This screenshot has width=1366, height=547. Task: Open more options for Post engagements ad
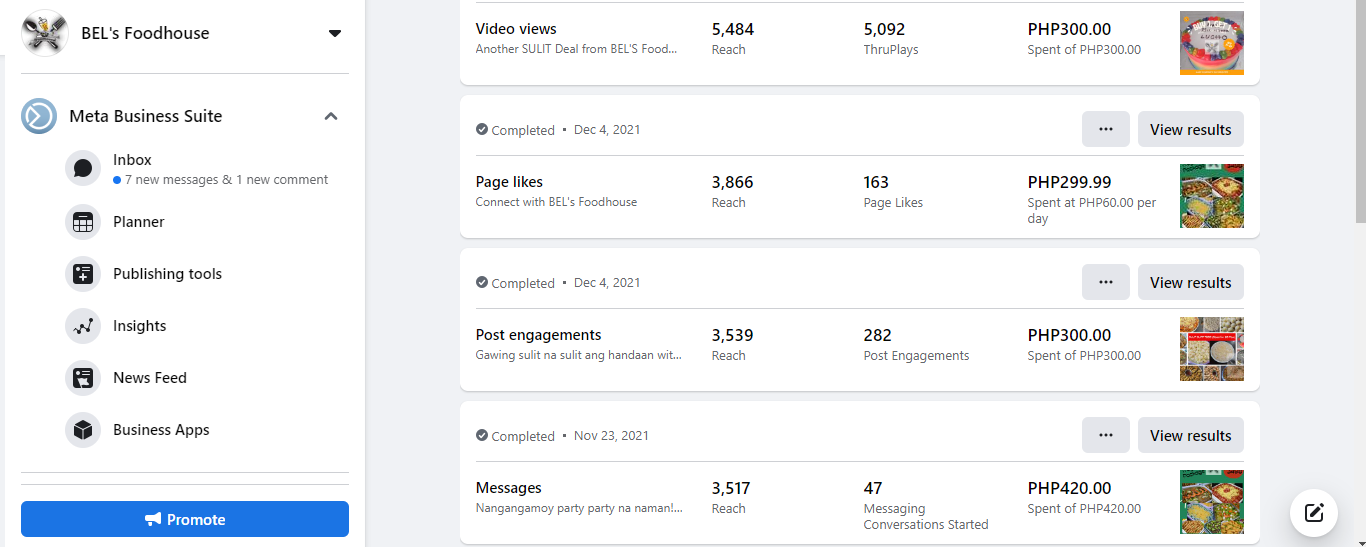(x=1105, y=282)
